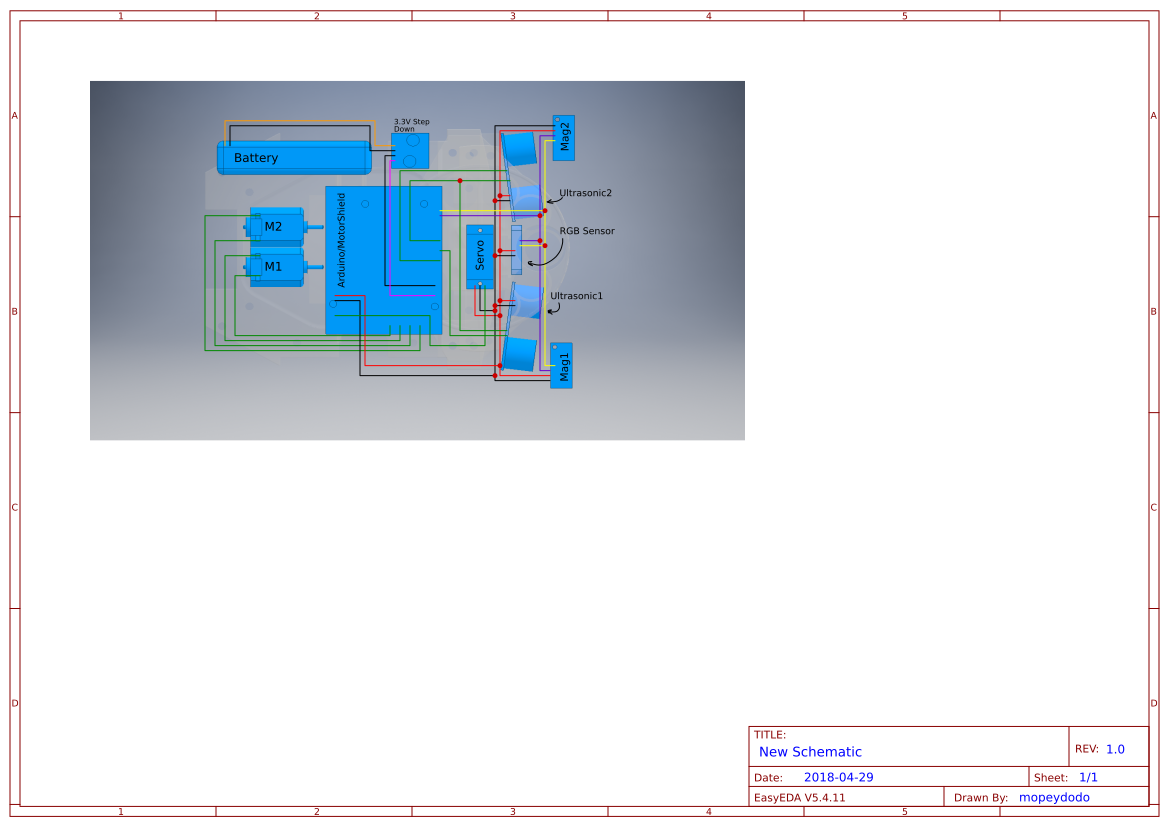Select the Servo module
The height and width of the screenshot is (827, 1169).
[x=478, y=255]
